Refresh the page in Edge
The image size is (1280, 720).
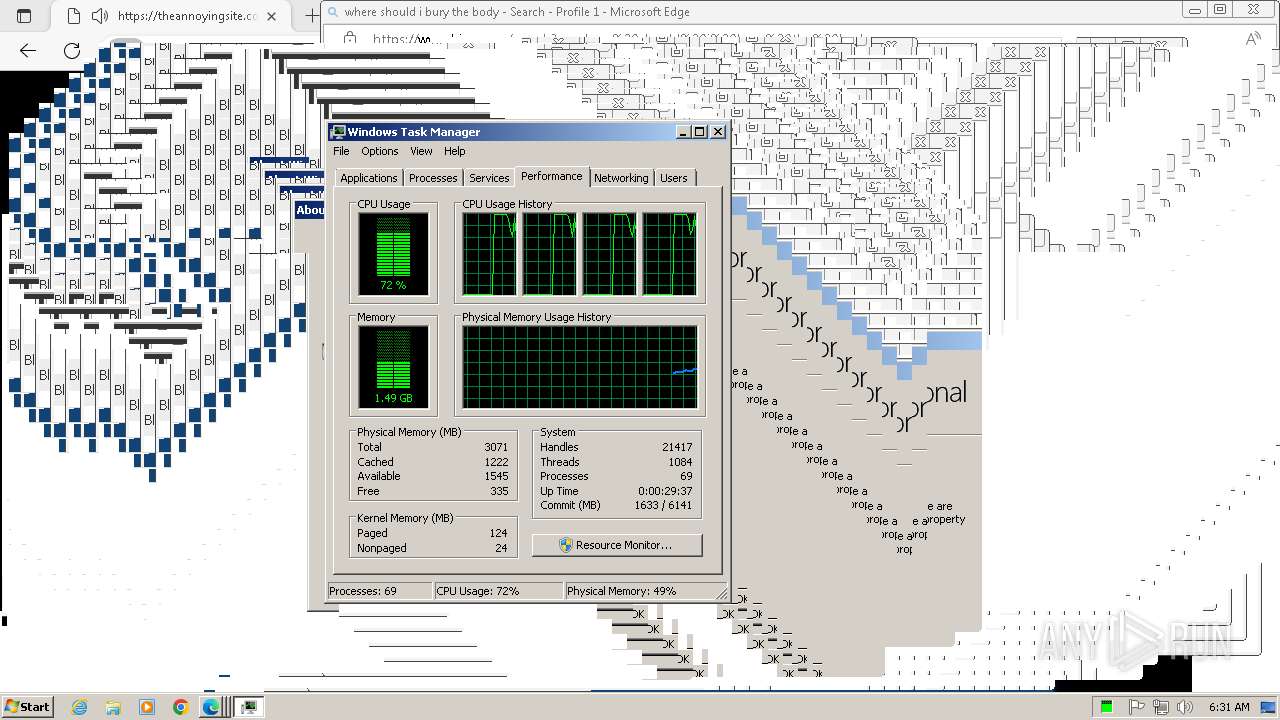tap(72, 50)
